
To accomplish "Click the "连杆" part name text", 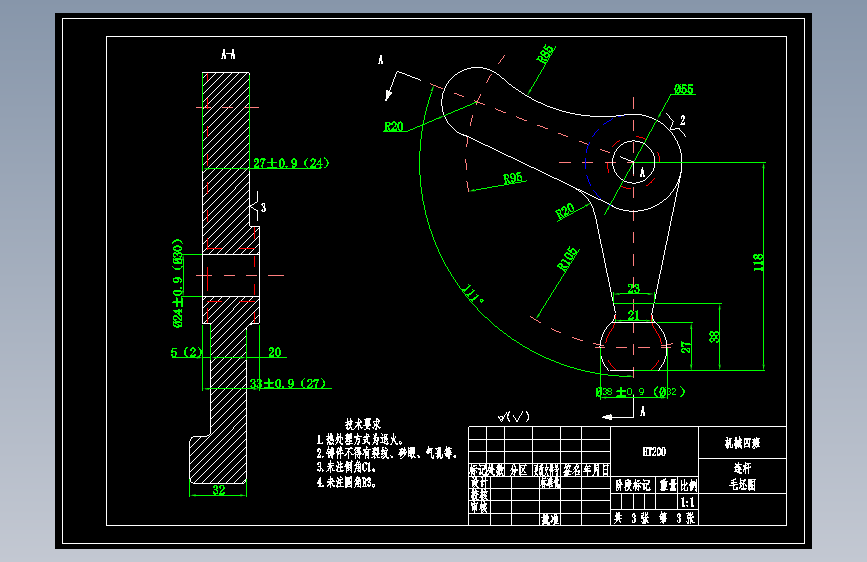I will 743,468.
